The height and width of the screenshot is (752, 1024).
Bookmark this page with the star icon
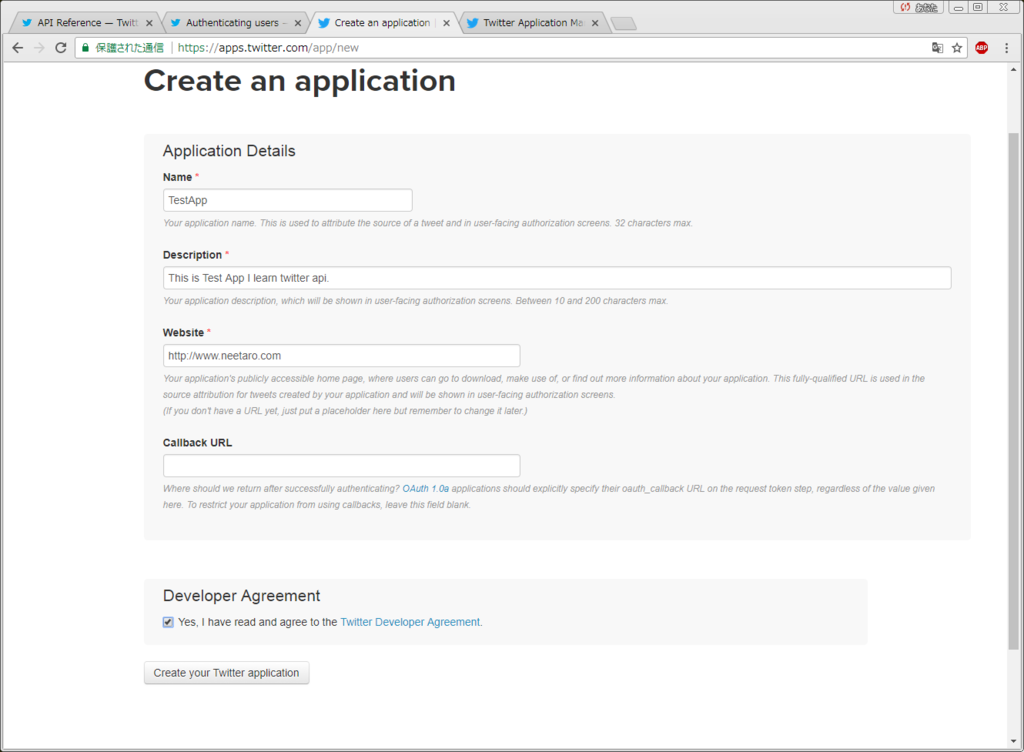pyautogui.click(x=957, y=48)
